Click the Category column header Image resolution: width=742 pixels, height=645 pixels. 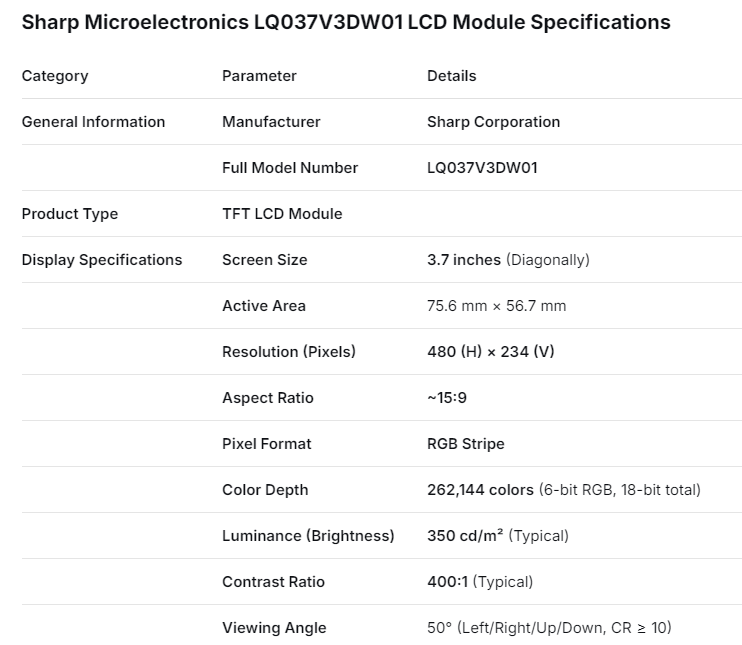tap(55, 76)
